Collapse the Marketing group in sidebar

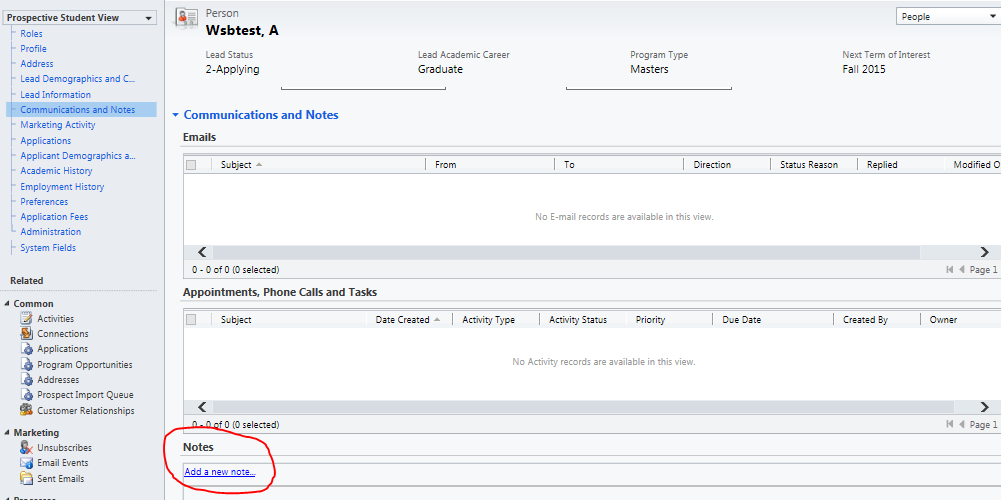coord(6,433)
